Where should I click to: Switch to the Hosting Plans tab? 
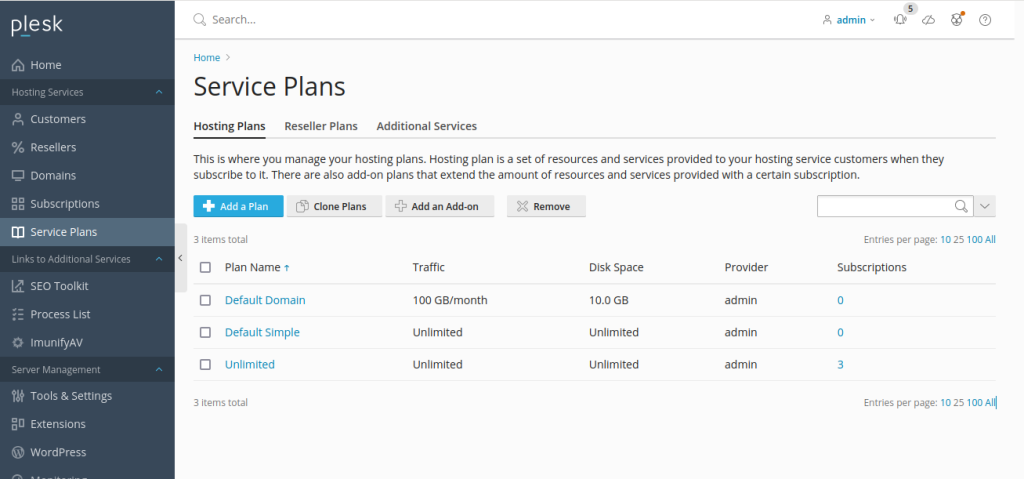(x=229, y=126)
